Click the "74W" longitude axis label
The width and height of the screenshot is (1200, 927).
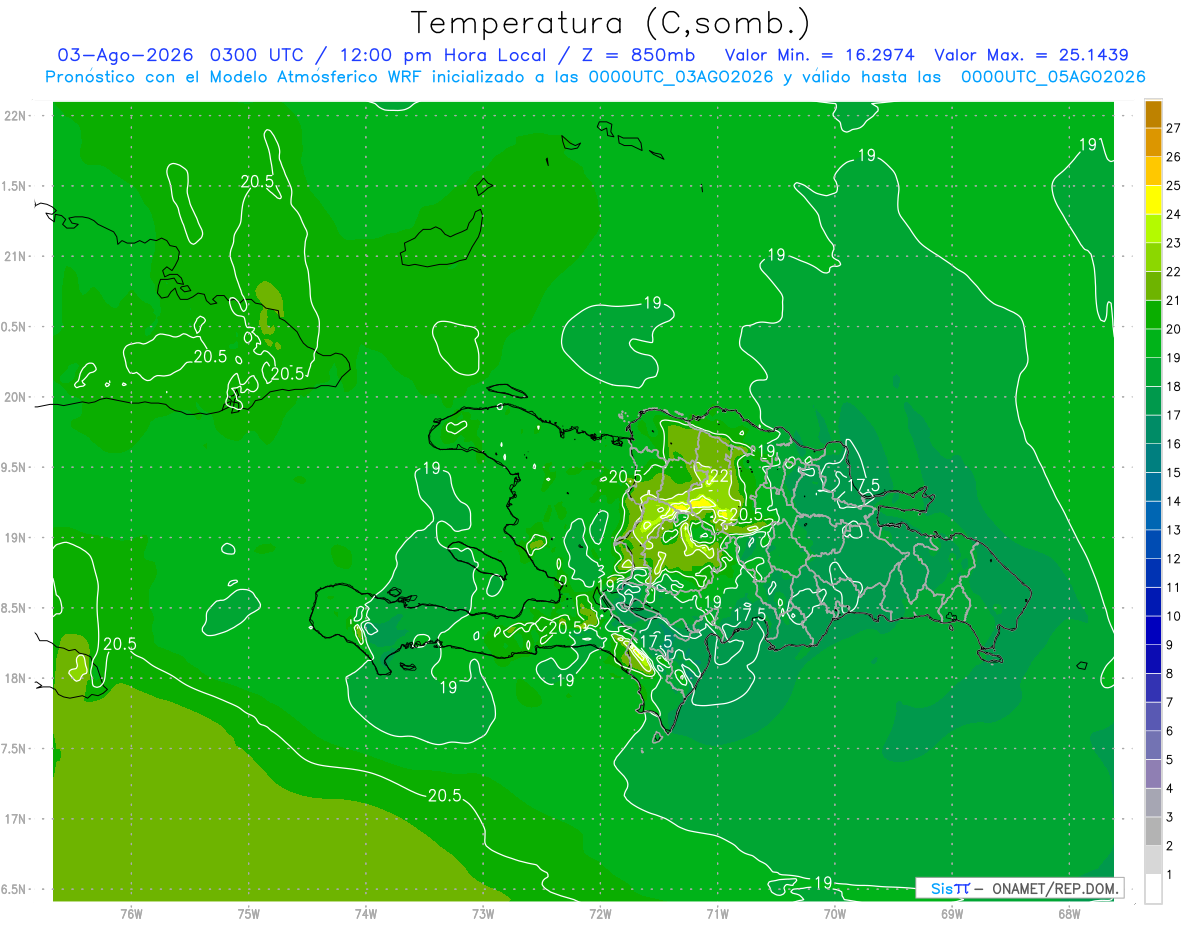[x=365, y=914]
